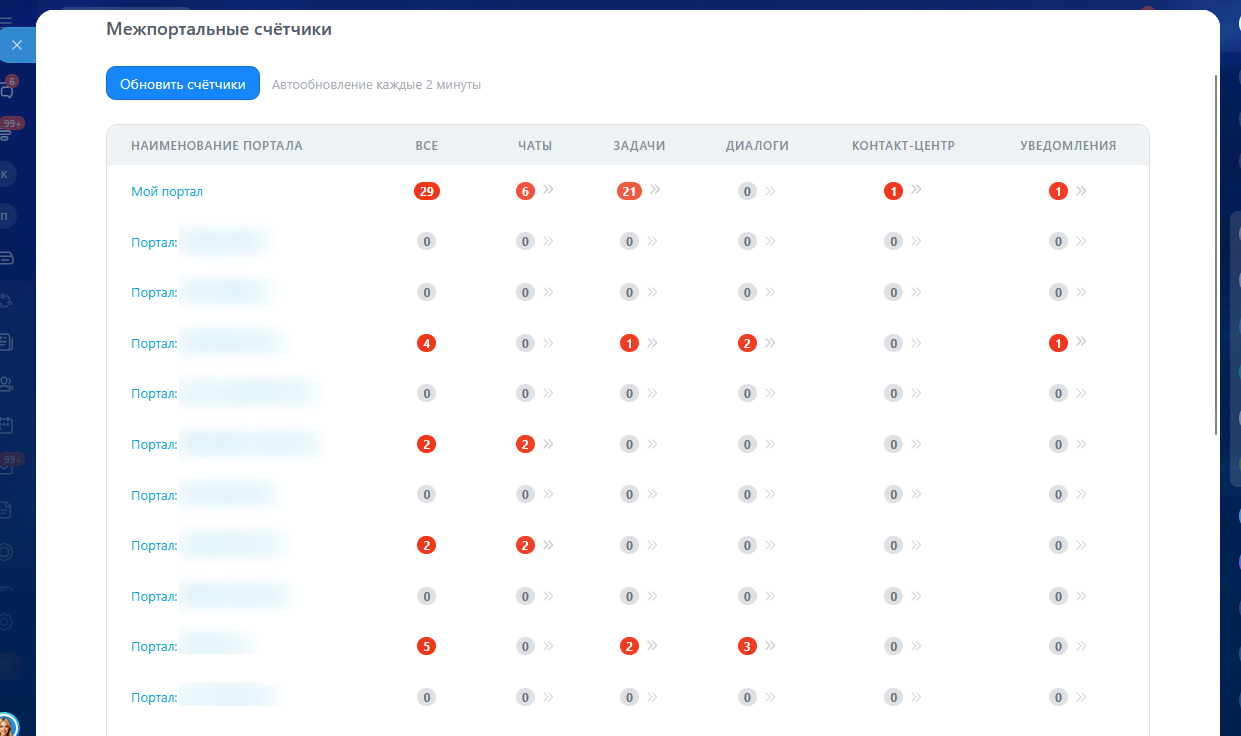Click the ВСЕ column header
This screenshot has height=736, width=1241.
click(427, 145)
